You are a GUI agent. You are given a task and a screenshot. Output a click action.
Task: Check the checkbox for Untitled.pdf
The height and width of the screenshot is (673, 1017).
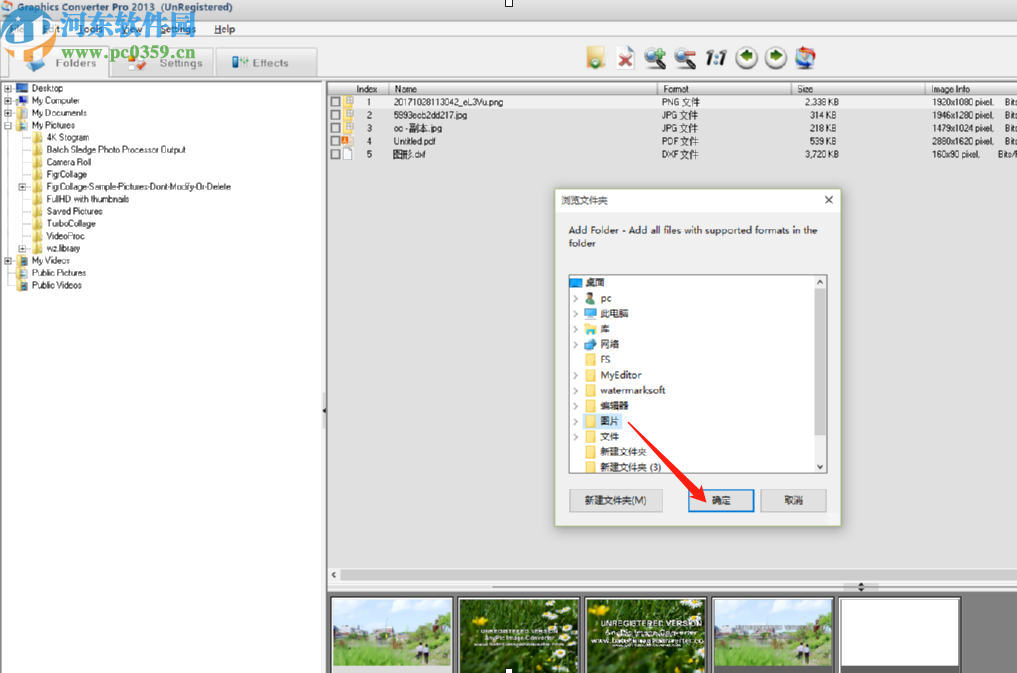pyautogui.click(x=335, y=140)
